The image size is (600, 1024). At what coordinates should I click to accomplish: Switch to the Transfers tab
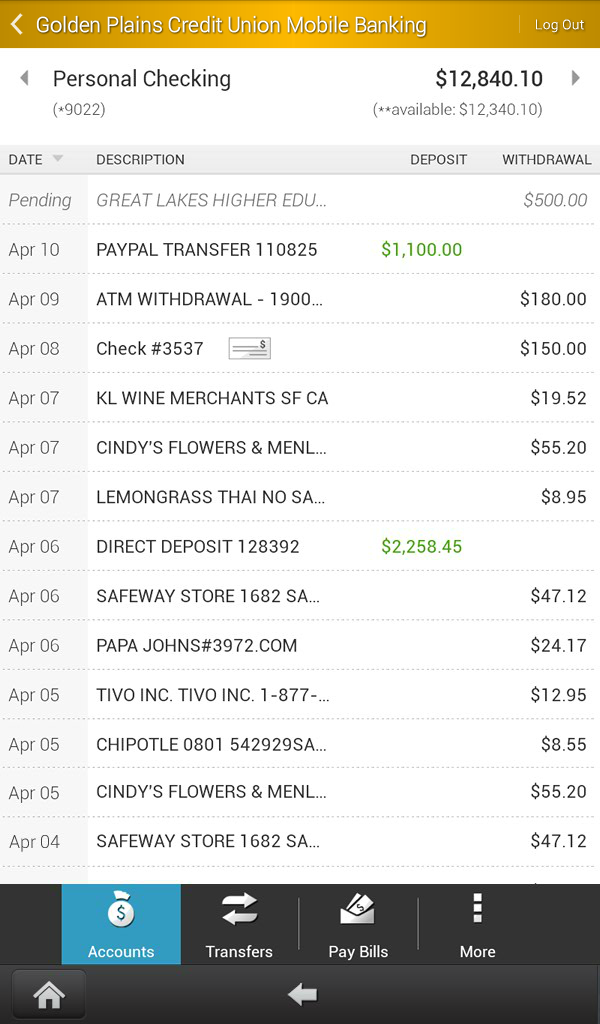(239, 924)
